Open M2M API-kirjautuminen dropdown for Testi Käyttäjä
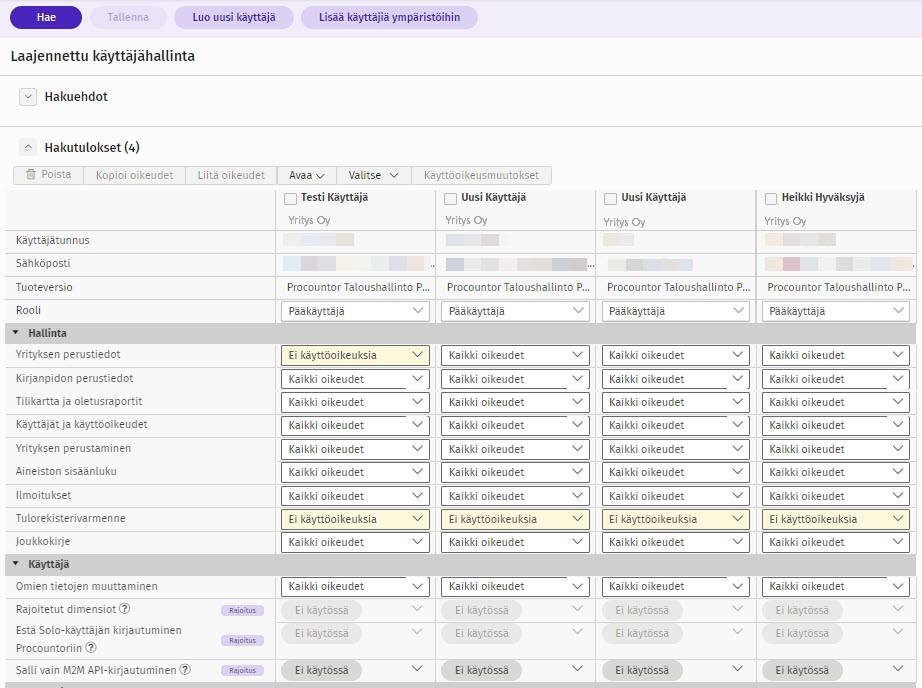 356,670
